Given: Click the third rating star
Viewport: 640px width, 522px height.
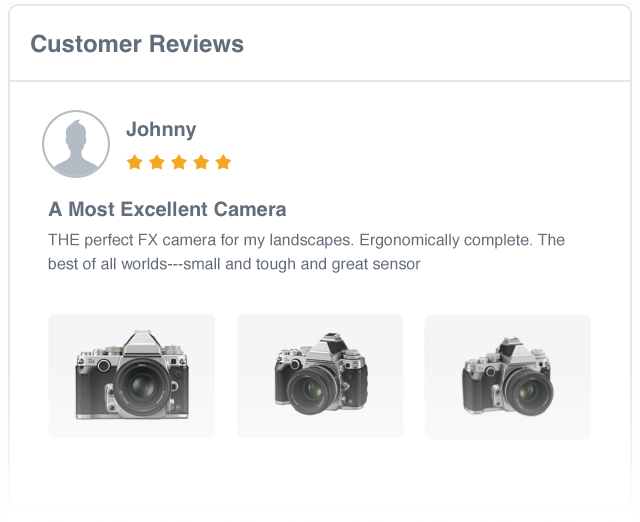Looking at the screenshot, I should [x=179, y=162].
